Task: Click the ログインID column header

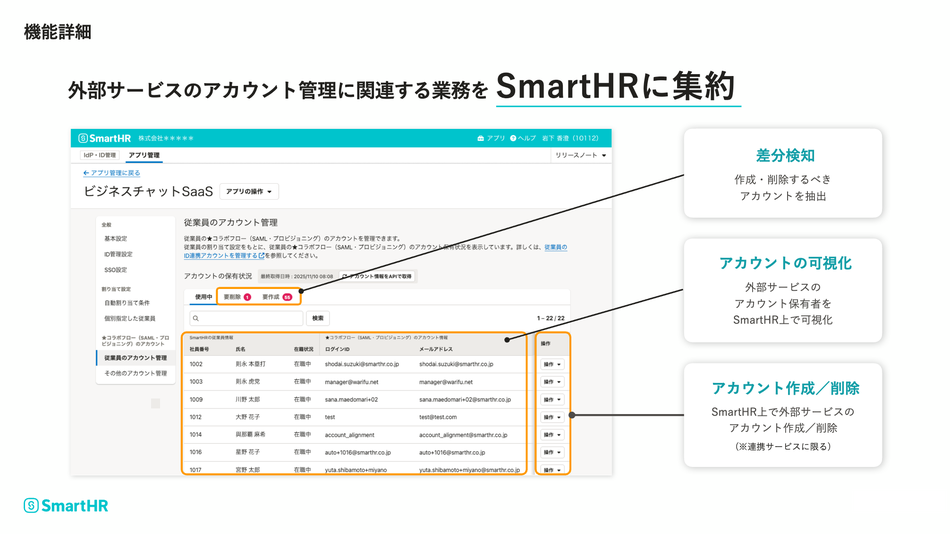Action: point(337,350)
